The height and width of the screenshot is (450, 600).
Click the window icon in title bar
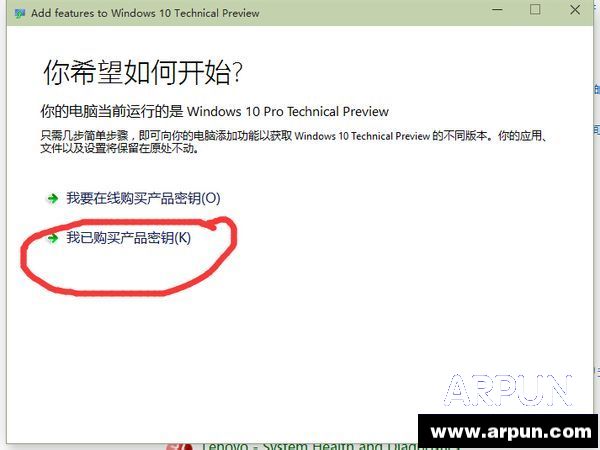pos(20,13)
